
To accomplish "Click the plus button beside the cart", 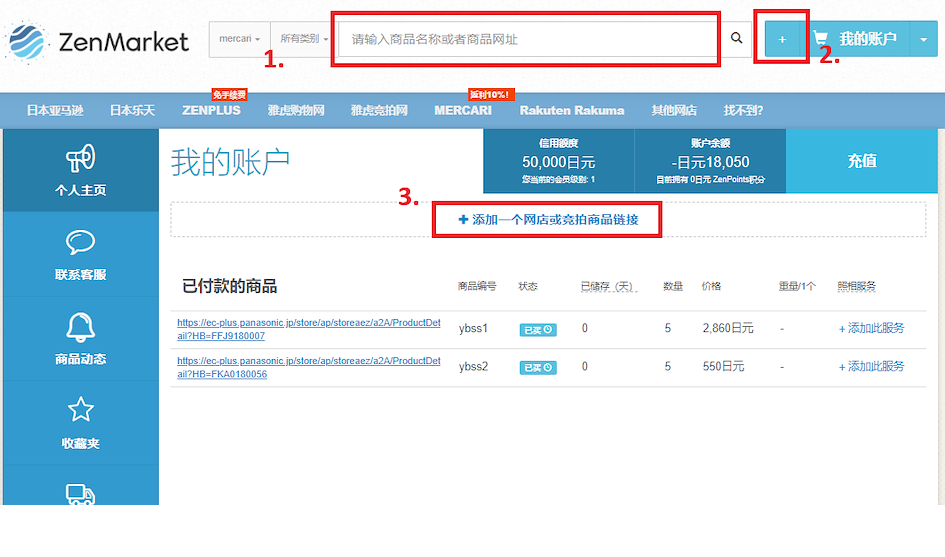I will click(x=782, y=39).
